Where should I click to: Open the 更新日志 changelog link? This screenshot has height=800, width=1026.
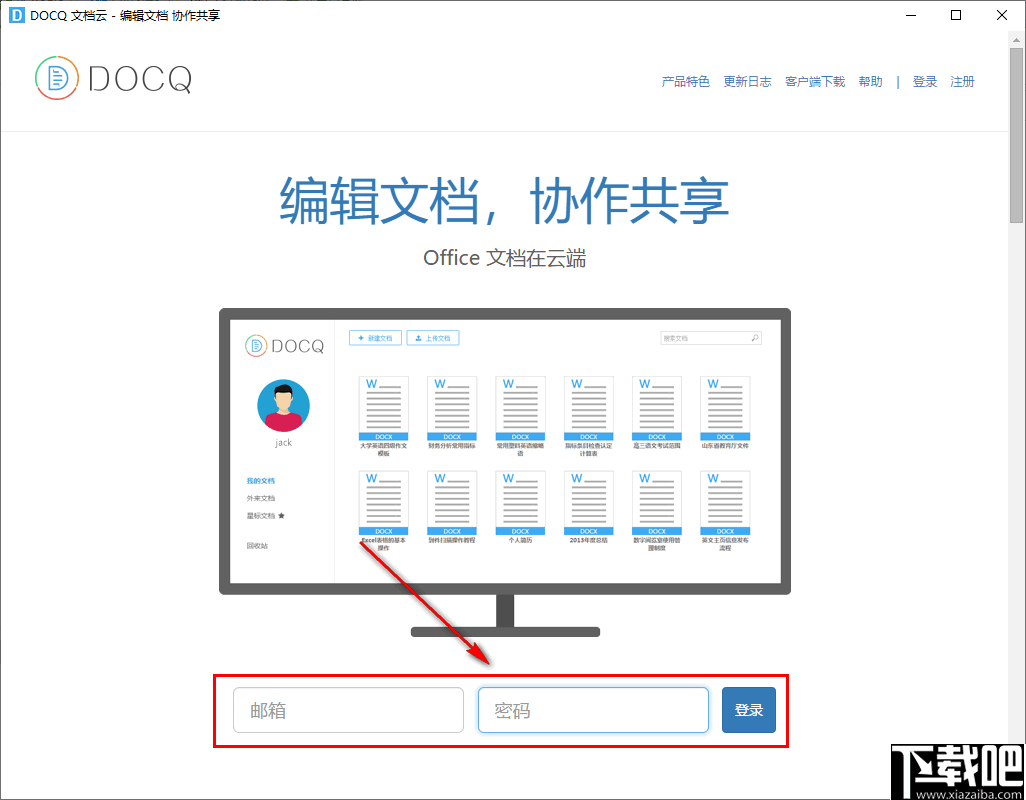[x=747, y=81]
